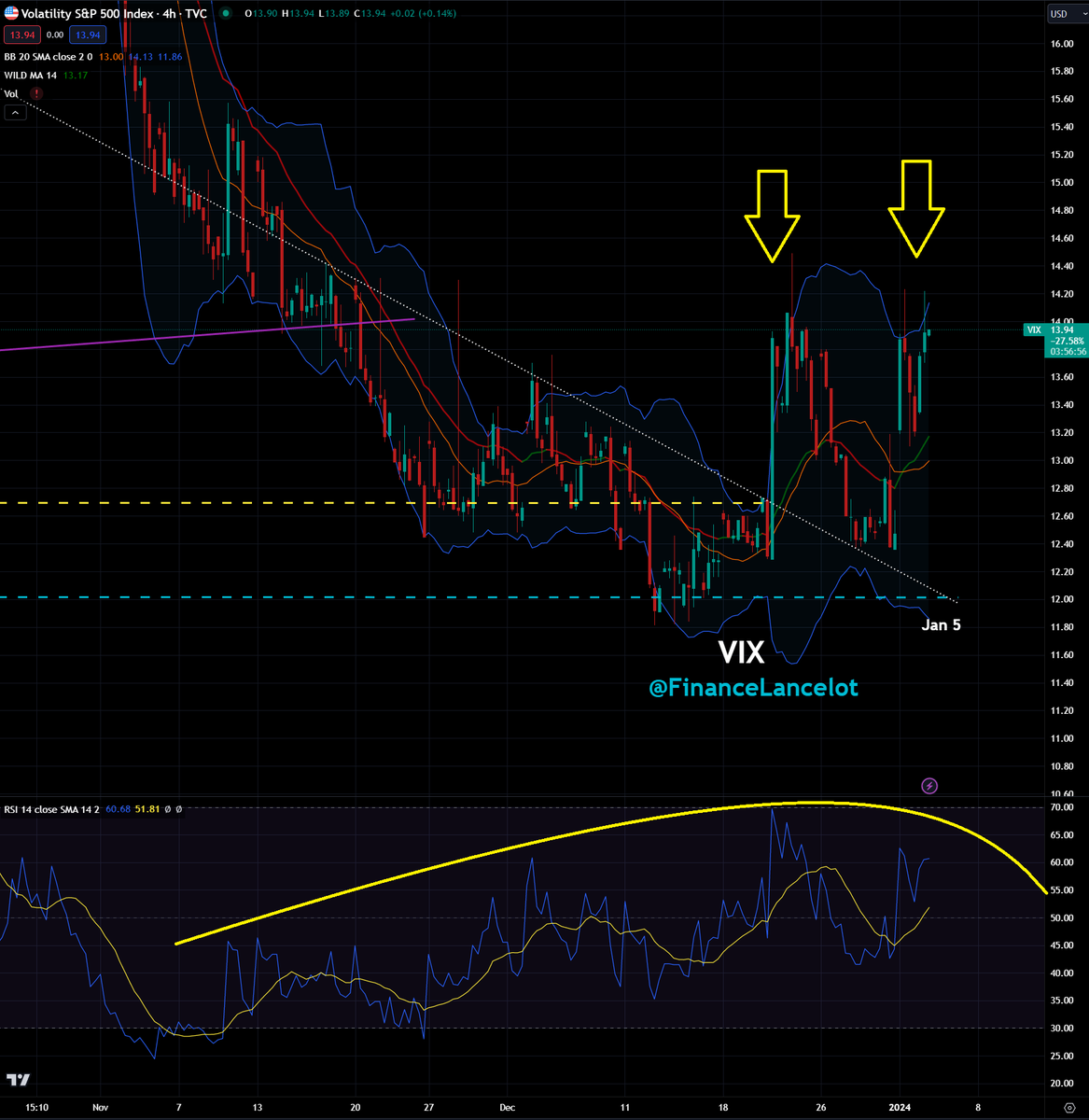Click the 03:56:56 bar countdown timer
This screenshot has height=1120, width=1089.
click(x=1068, y=352)
